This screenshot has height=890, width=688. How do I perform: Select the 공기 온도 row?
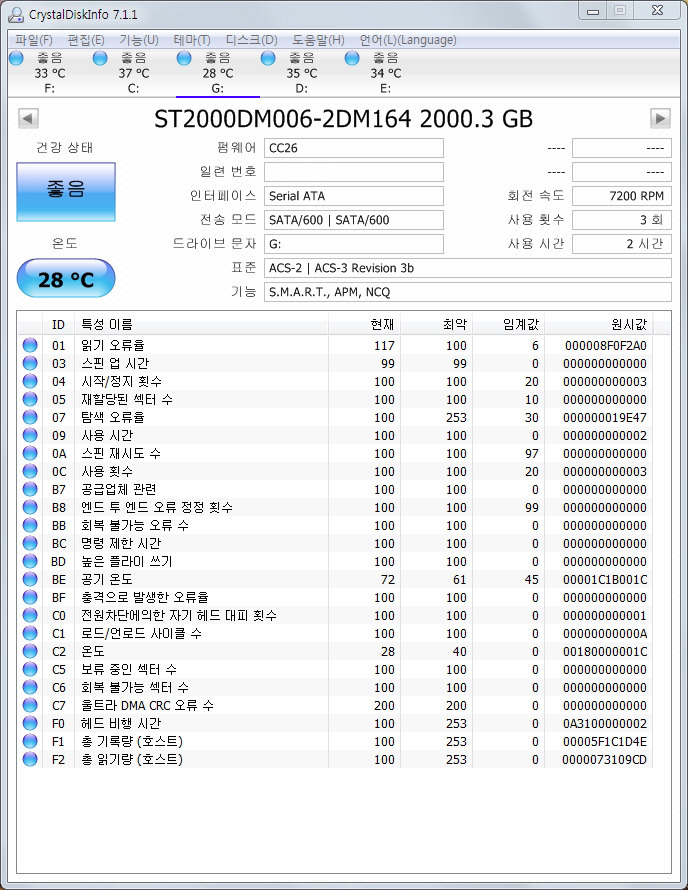335,579
